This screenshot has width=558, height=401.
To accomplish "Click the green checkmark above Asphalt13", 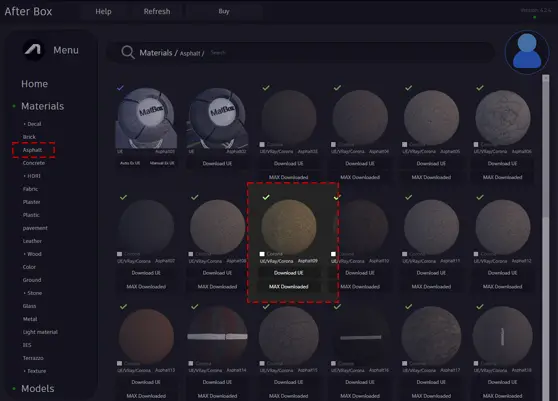I will 123,306.
